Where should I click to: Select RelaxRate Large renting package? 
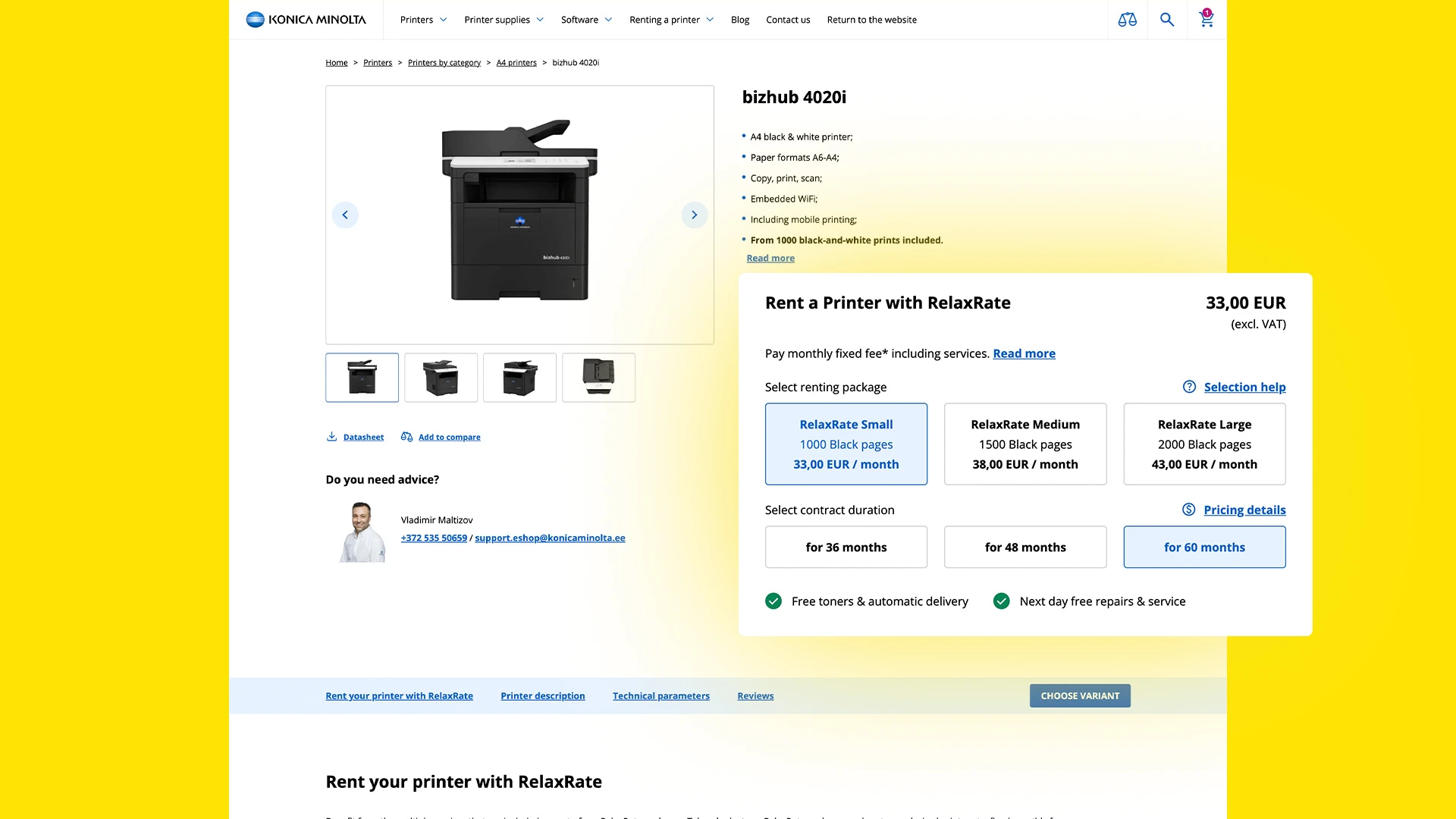pos(1203,444)
